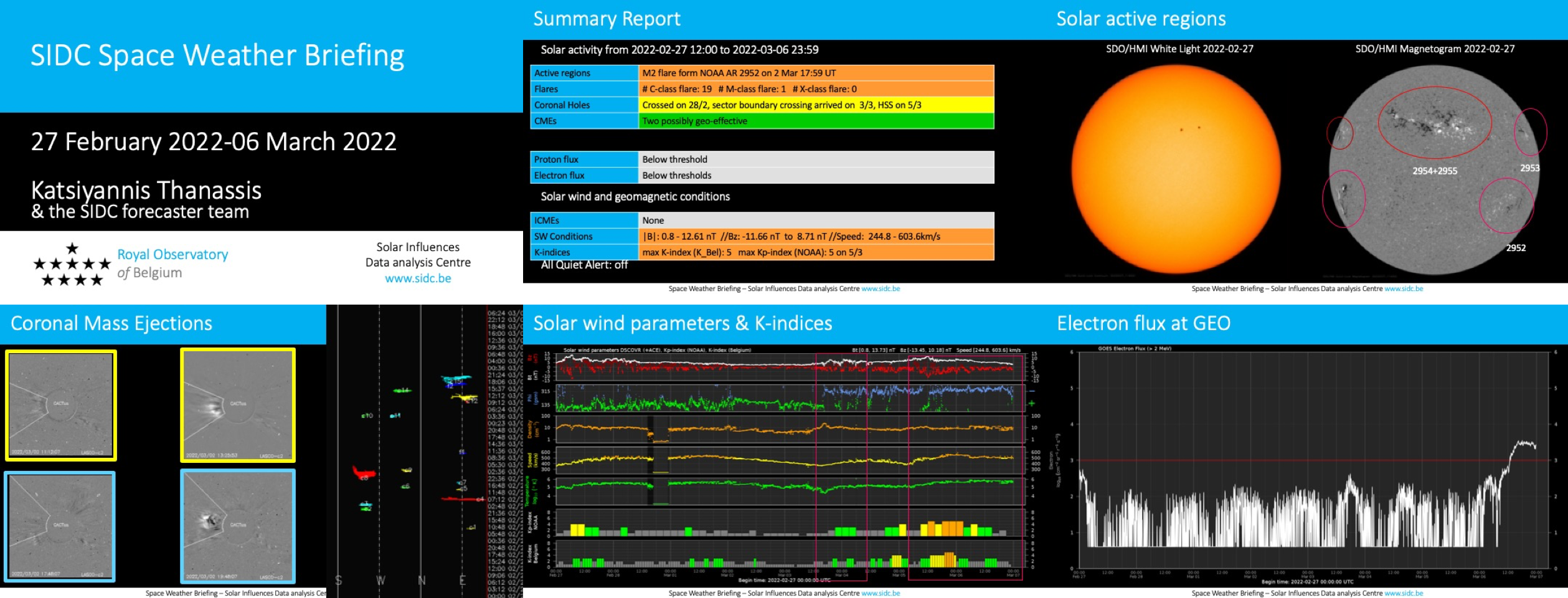This screenshot has height=598, width=1568.
Task: Click the Kp-index NOAA bar chart
Action: [x=790, y=522]
